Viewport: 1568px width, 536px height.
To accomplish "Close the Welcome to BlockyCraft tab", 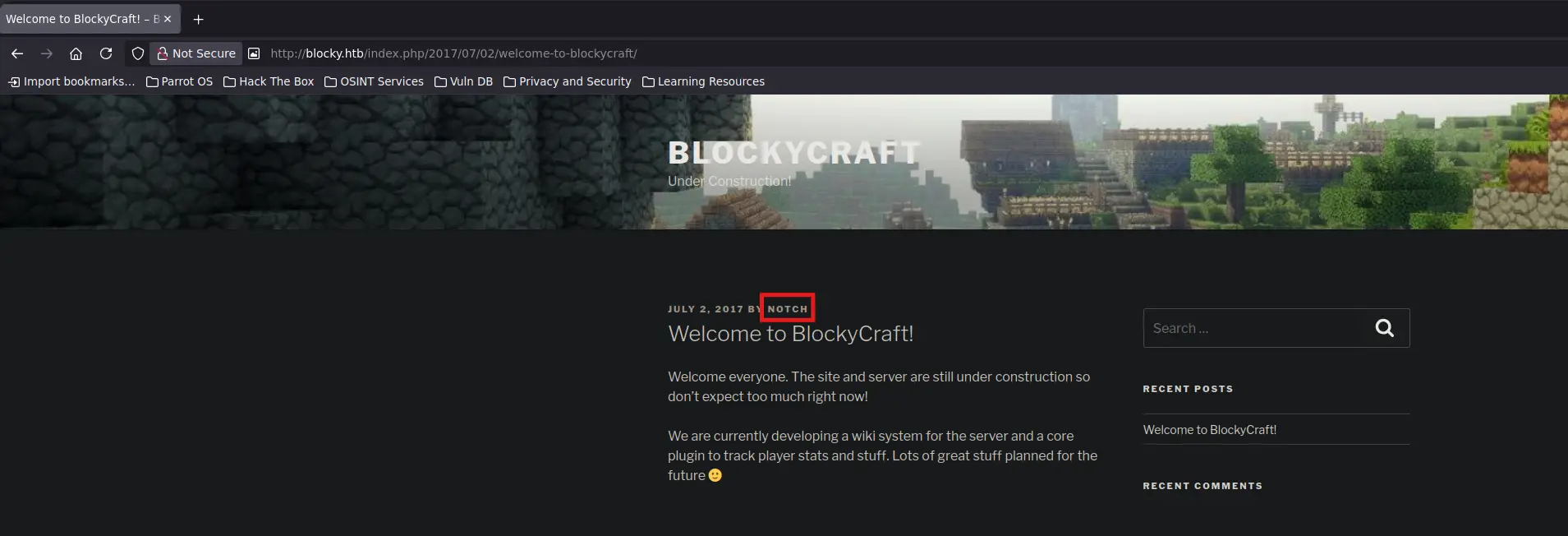I will [x=168, y=19].
